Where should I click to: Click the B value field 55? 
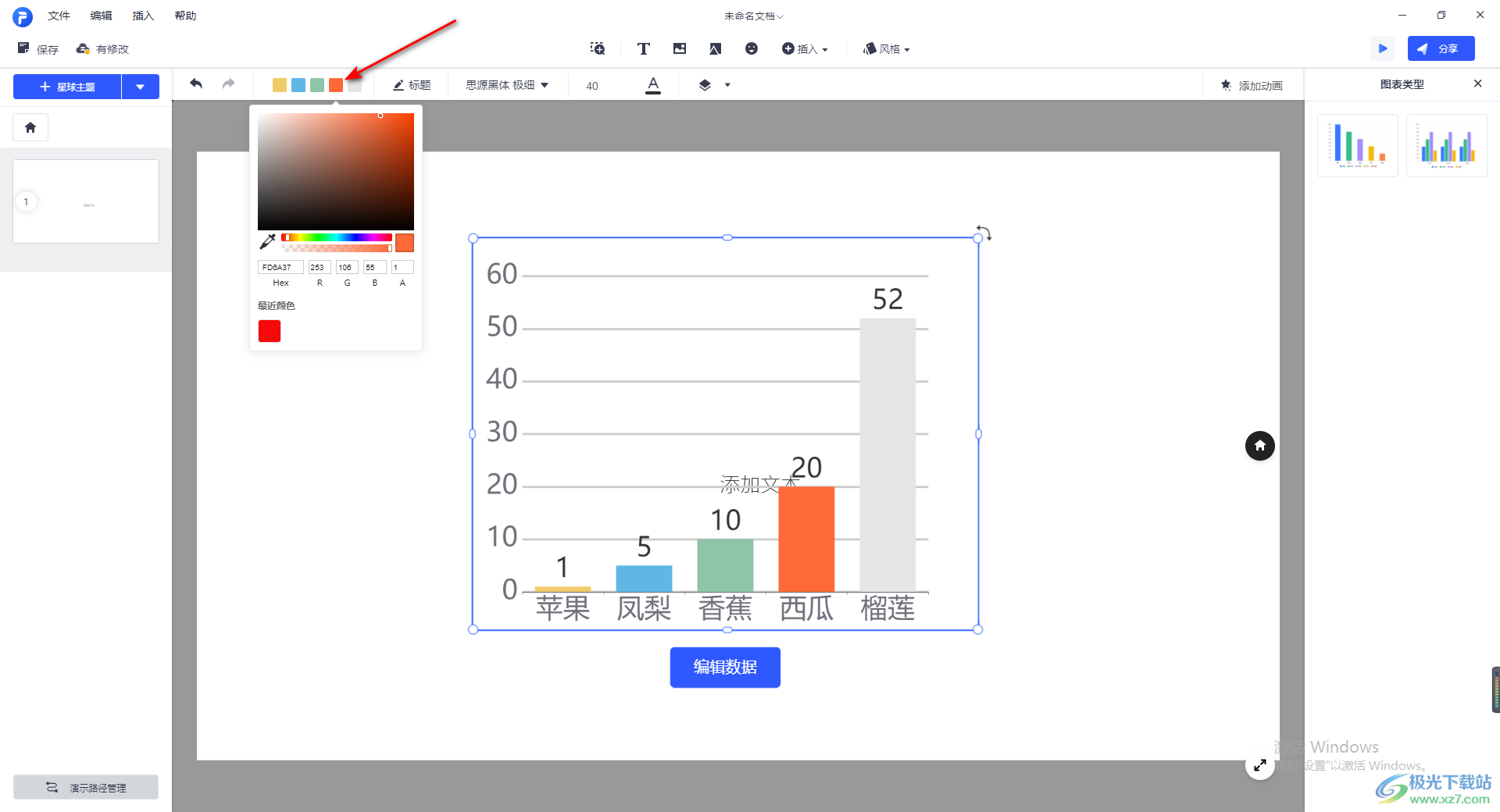tap(375, 267)
